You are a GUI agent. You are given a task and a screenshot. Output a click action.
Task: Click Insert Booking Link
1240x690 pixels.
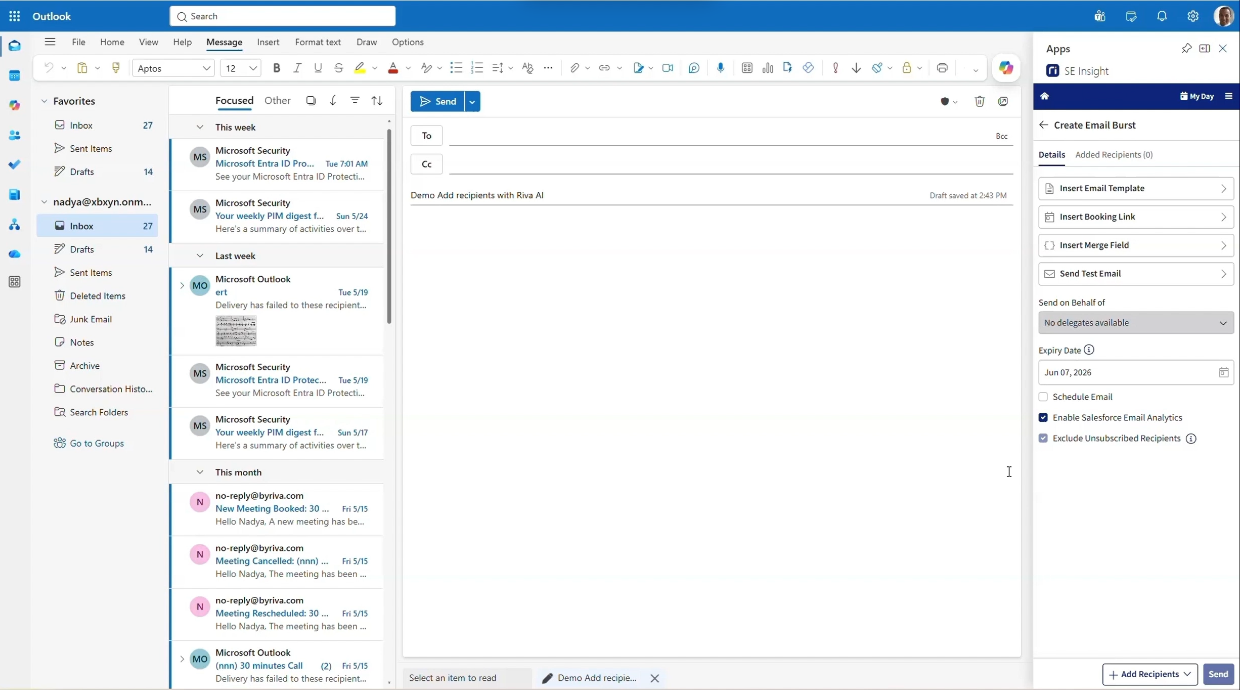click(x=1136, y=217)
